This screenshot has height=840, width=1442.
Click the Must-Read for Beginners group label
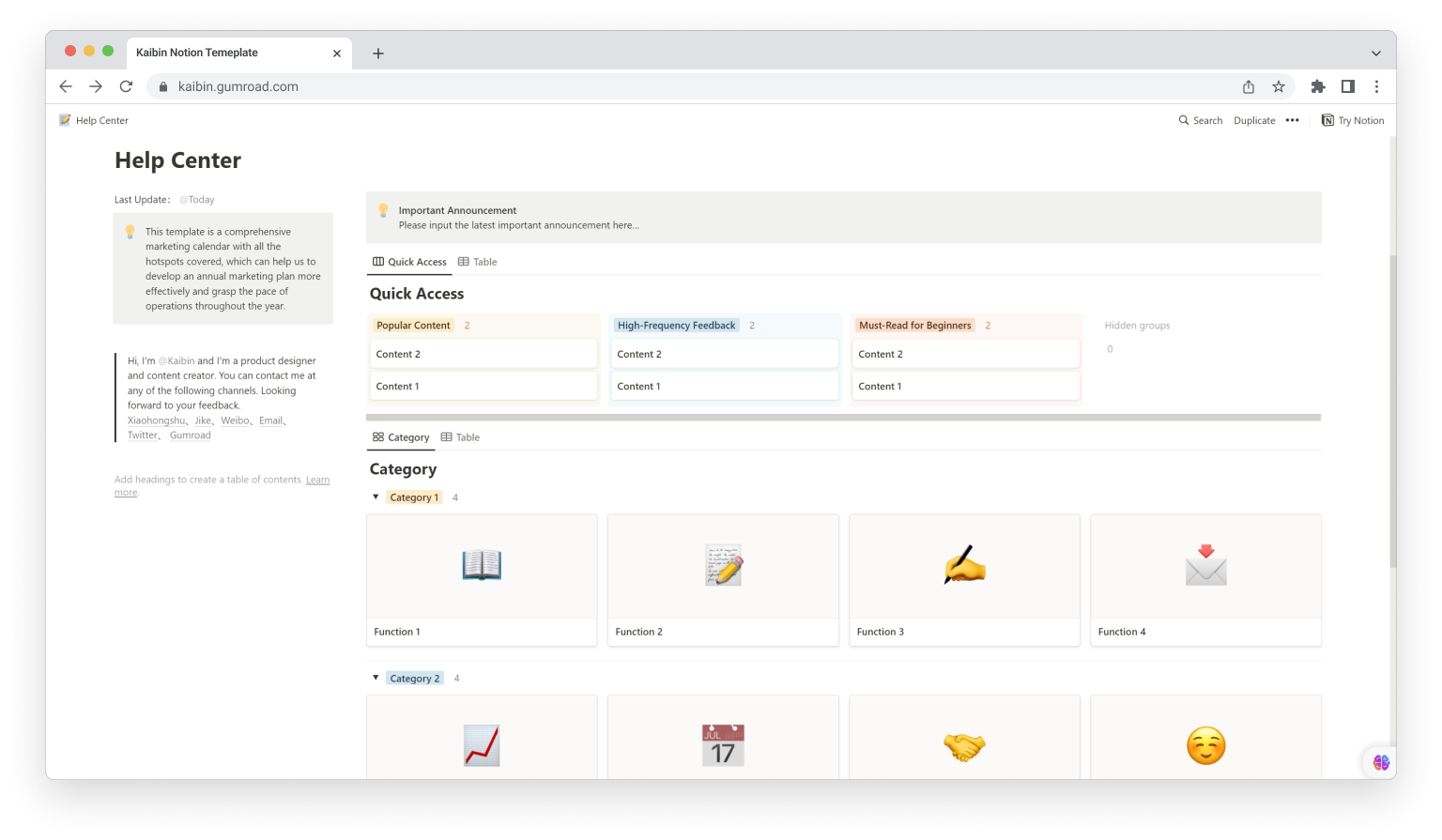point(915,326)
